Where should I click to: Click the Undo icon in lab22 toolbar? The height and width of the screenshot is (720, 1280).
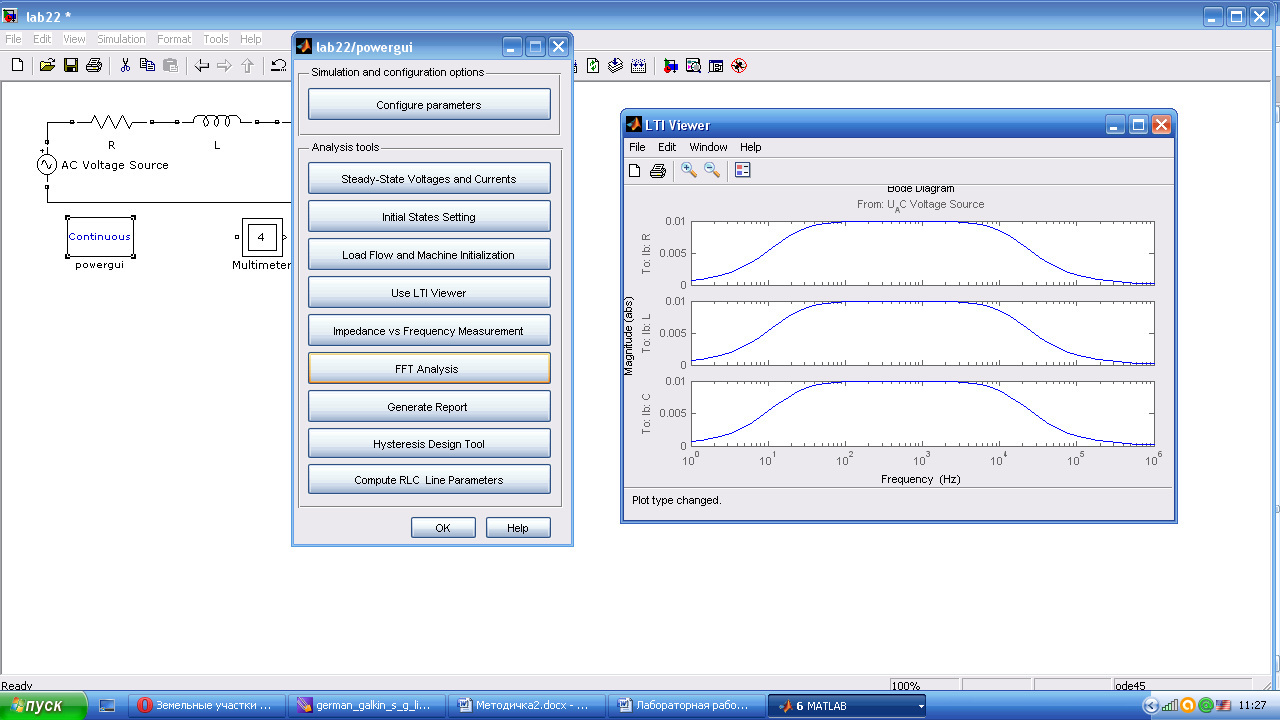coord(279,66)
